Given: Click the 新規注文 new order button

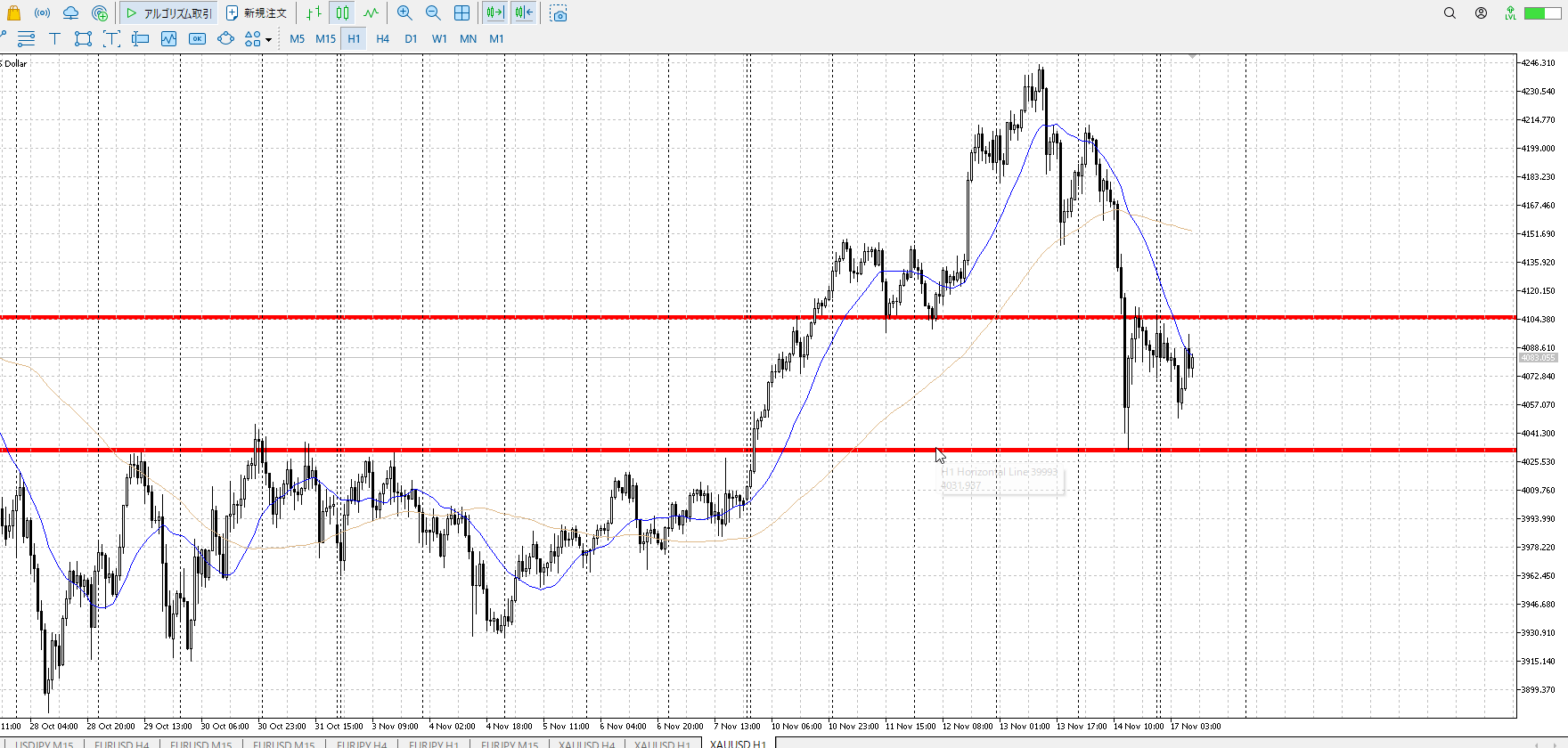Looking at the screenshot, I should [x=257, y=13].
